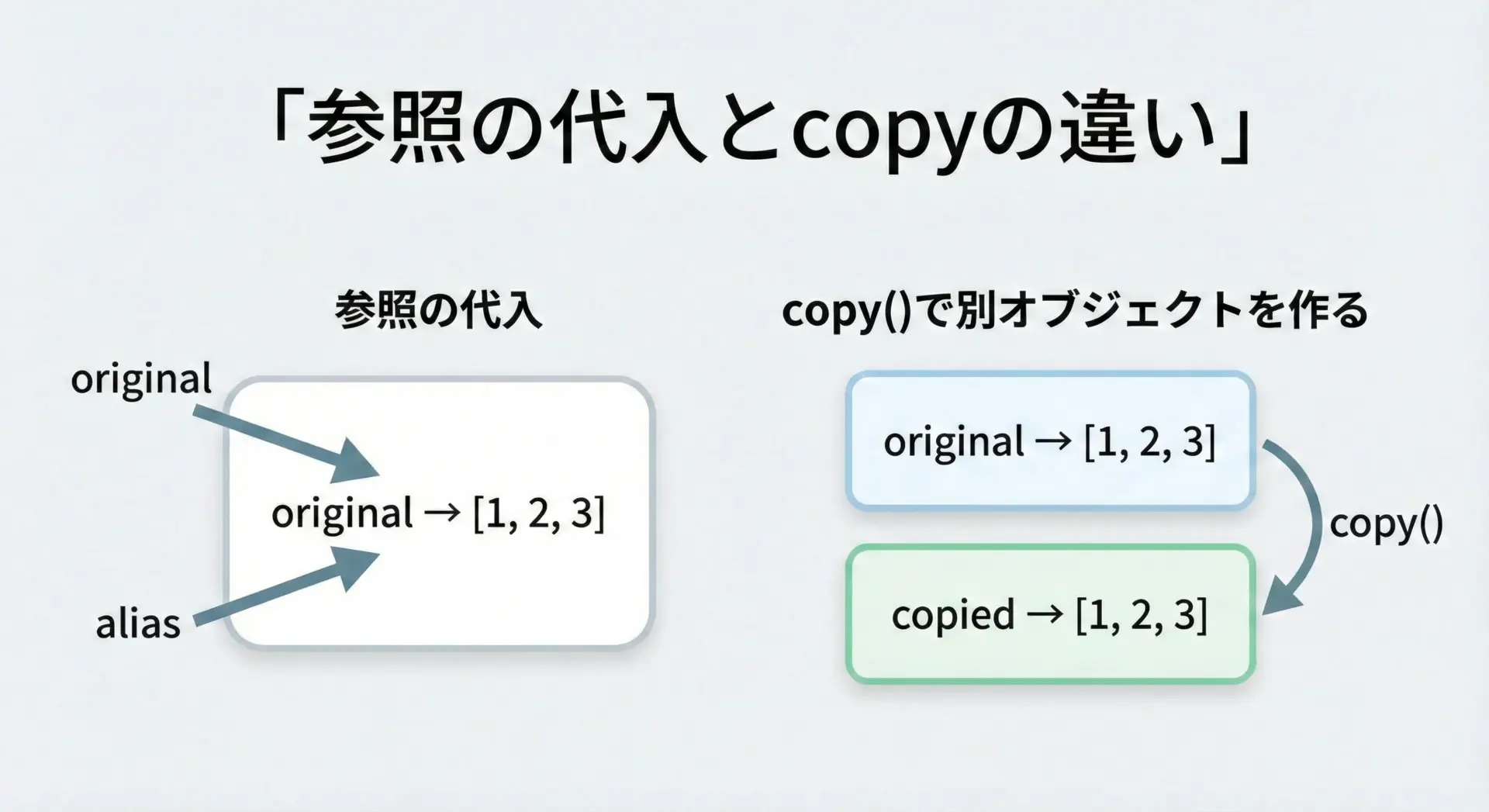
Task: Click the [1, 2, 3] list in green box
Action: (1142, 615)
